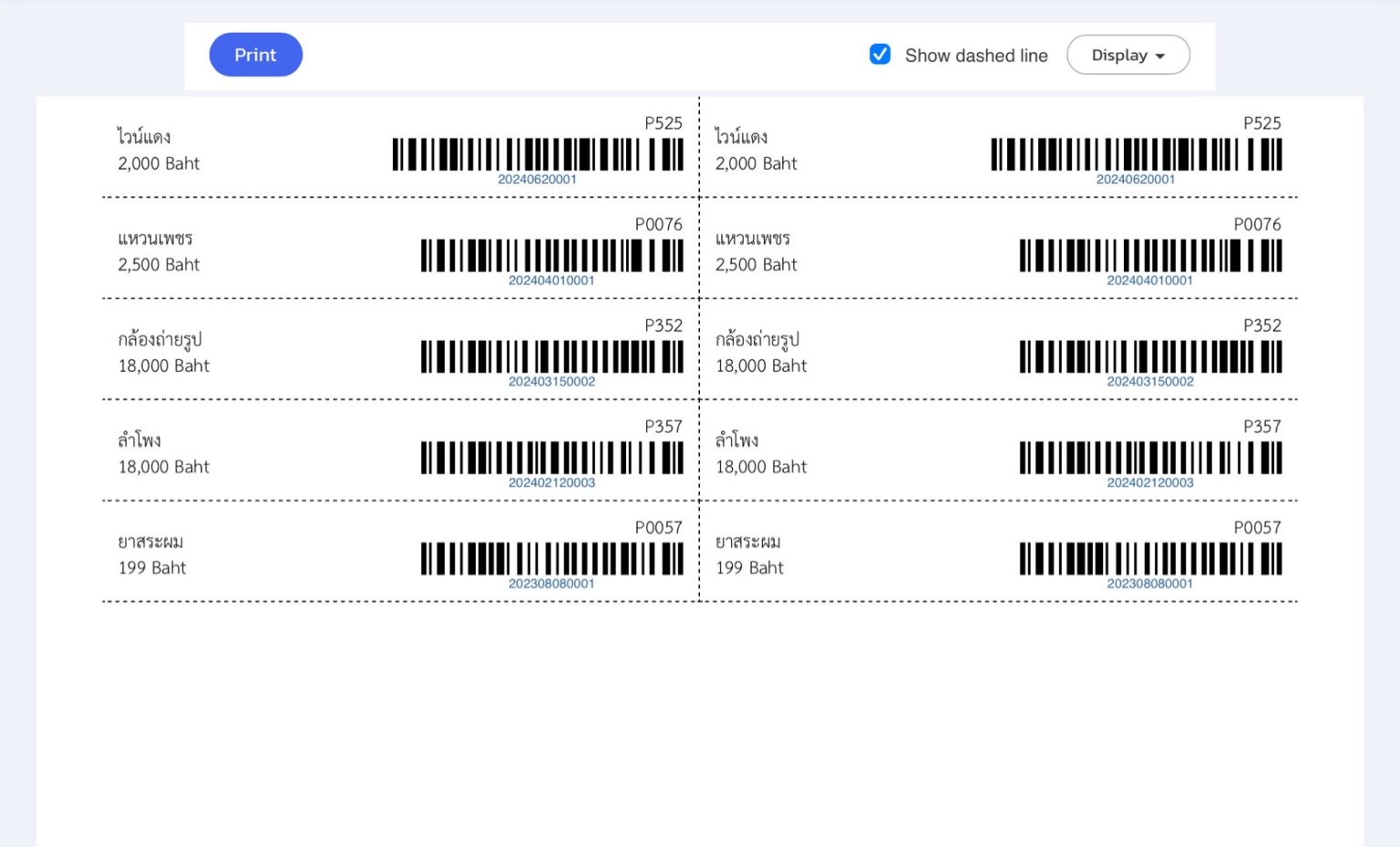Image resolution: width=1400 pixels, height=847 pixels.
Task: Uncheck the Show dashed line option
Action: (880, 55)
